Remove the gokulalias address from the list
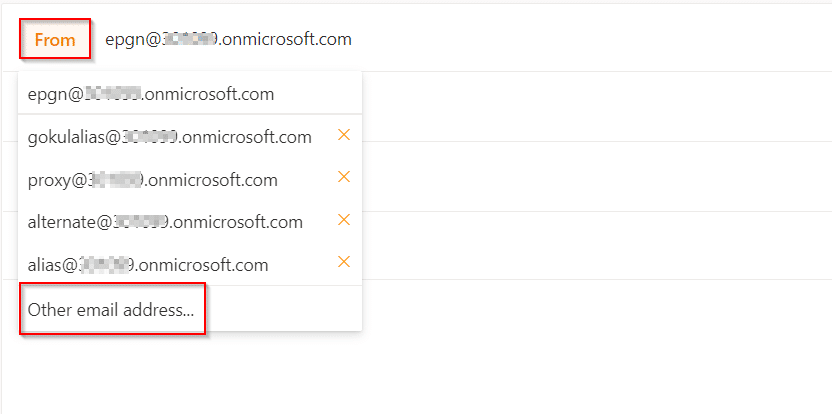 tap(344, 135)
